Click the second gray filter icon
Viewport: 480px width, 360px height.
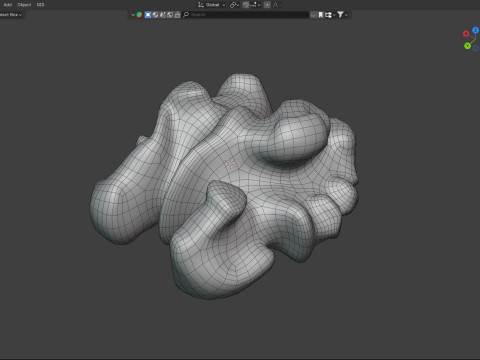point(155,15)
